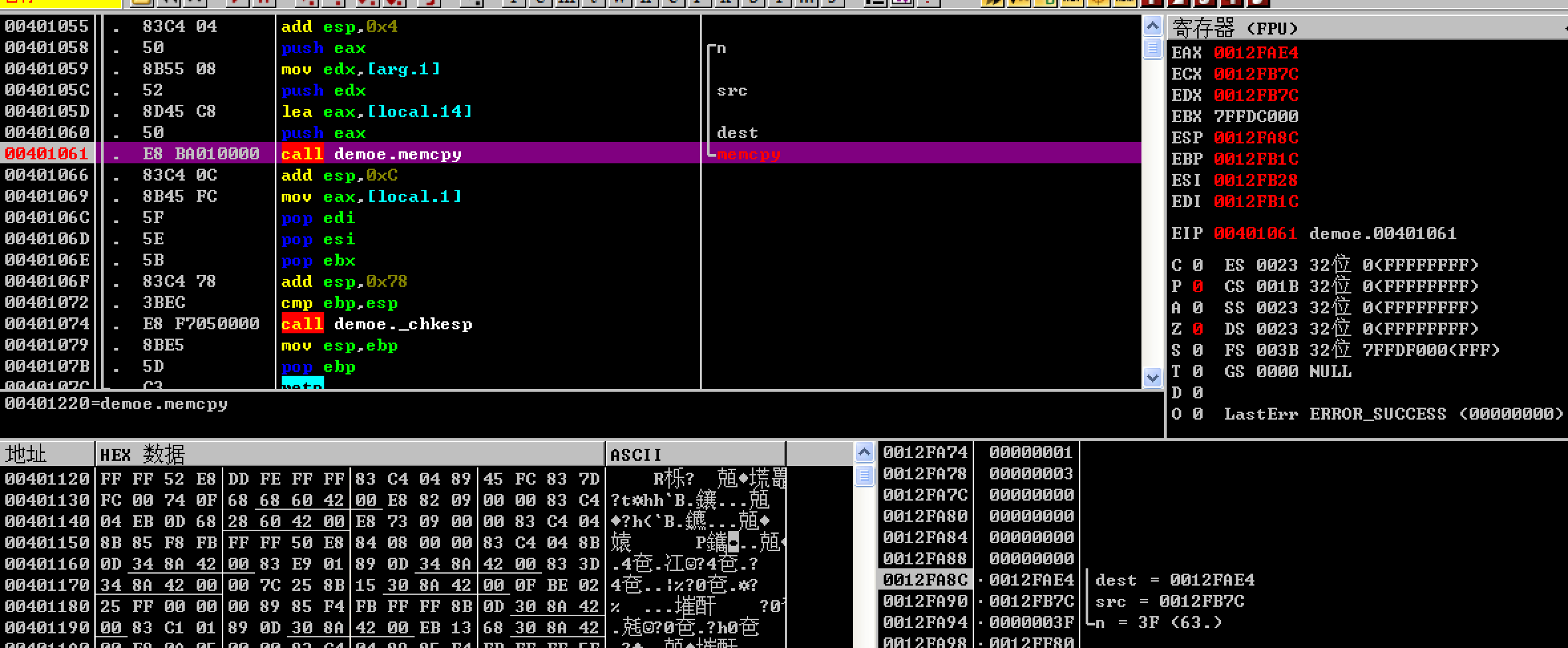Viewport: 1568px width, 648px height.
Task: Select the EAX register value 0012FAE4
Action: coord(1256,52)
